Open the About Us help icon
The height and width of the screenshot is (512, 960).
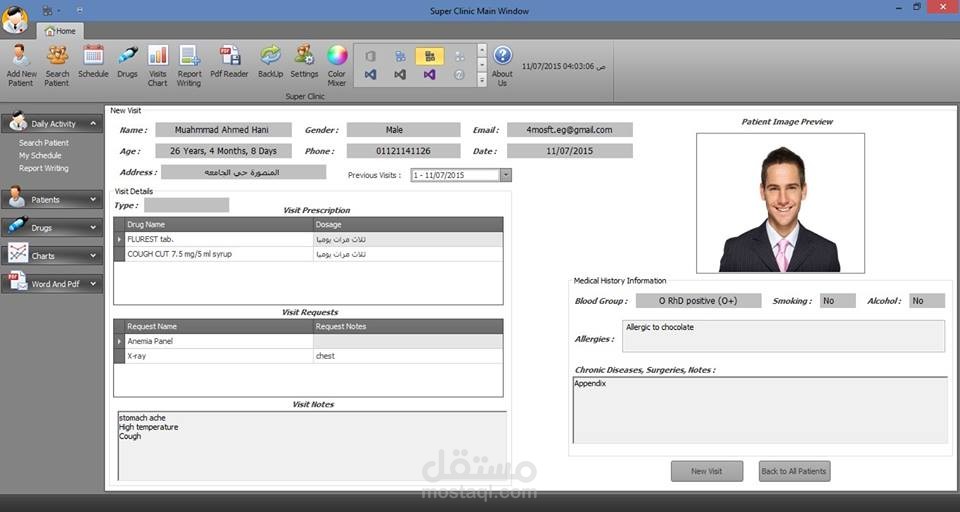coord(502,66)
